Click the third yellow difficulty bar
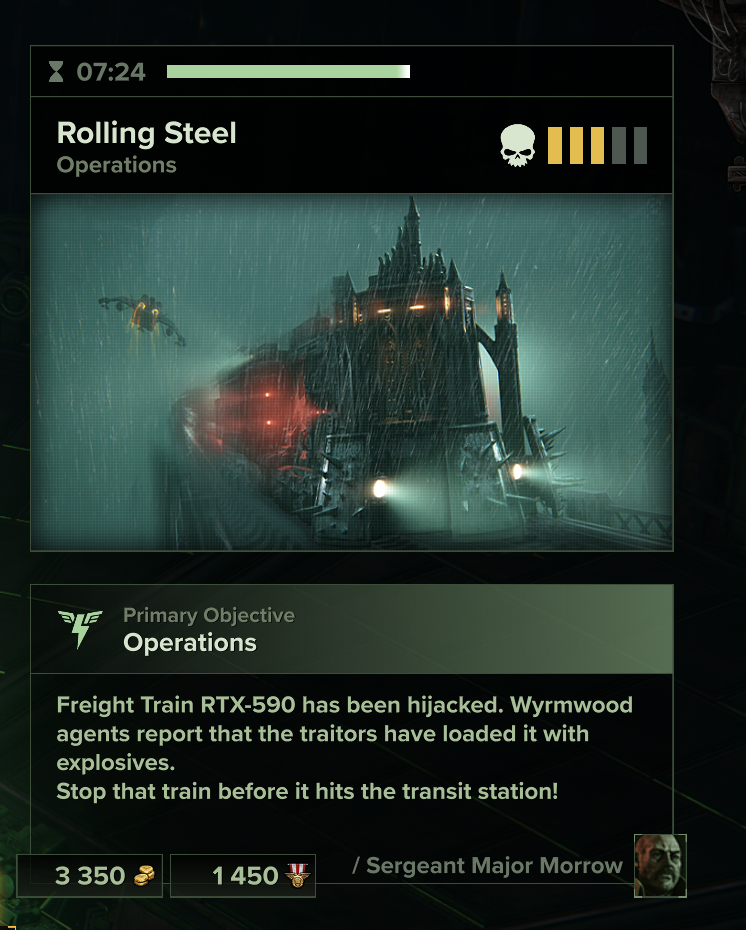This screenshot has width=746, height=930. pyautogui.click(x=597, y=145)
